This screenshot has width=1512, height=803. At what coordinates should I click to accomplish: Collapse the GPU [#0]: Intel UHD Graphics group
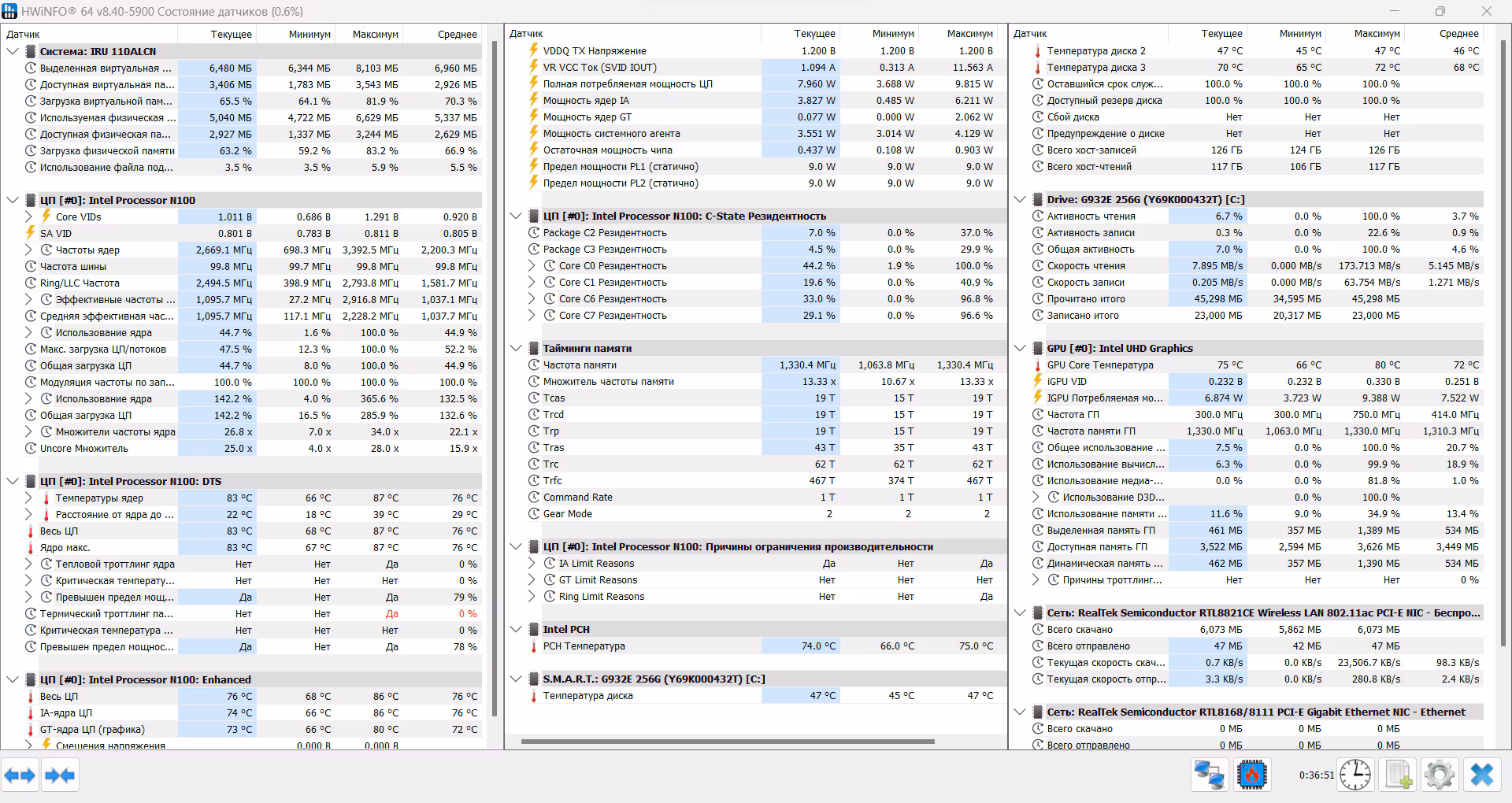pos(1020,348)
